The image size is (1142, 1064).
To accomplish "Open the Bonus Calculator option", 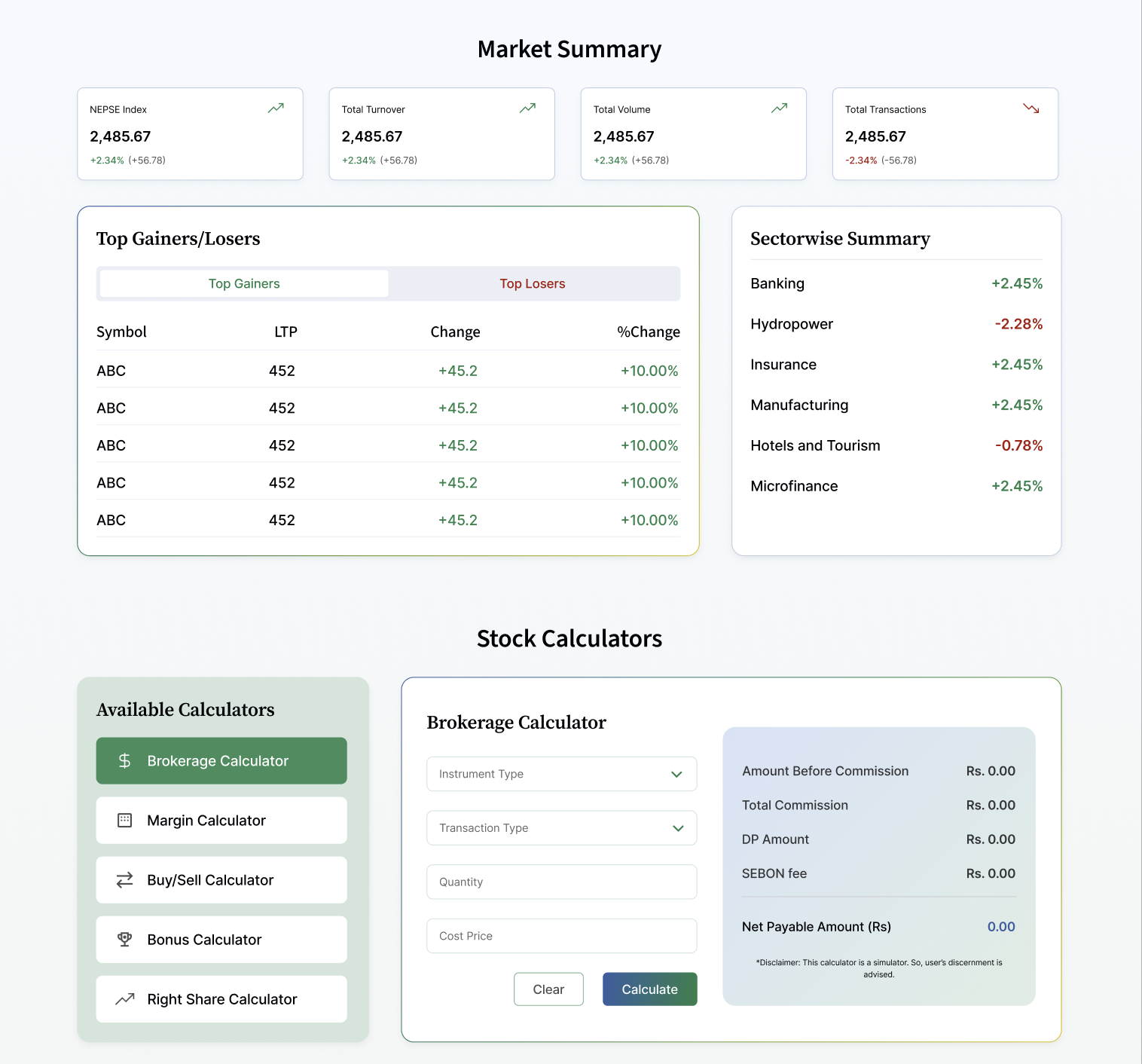I will 221,940.
